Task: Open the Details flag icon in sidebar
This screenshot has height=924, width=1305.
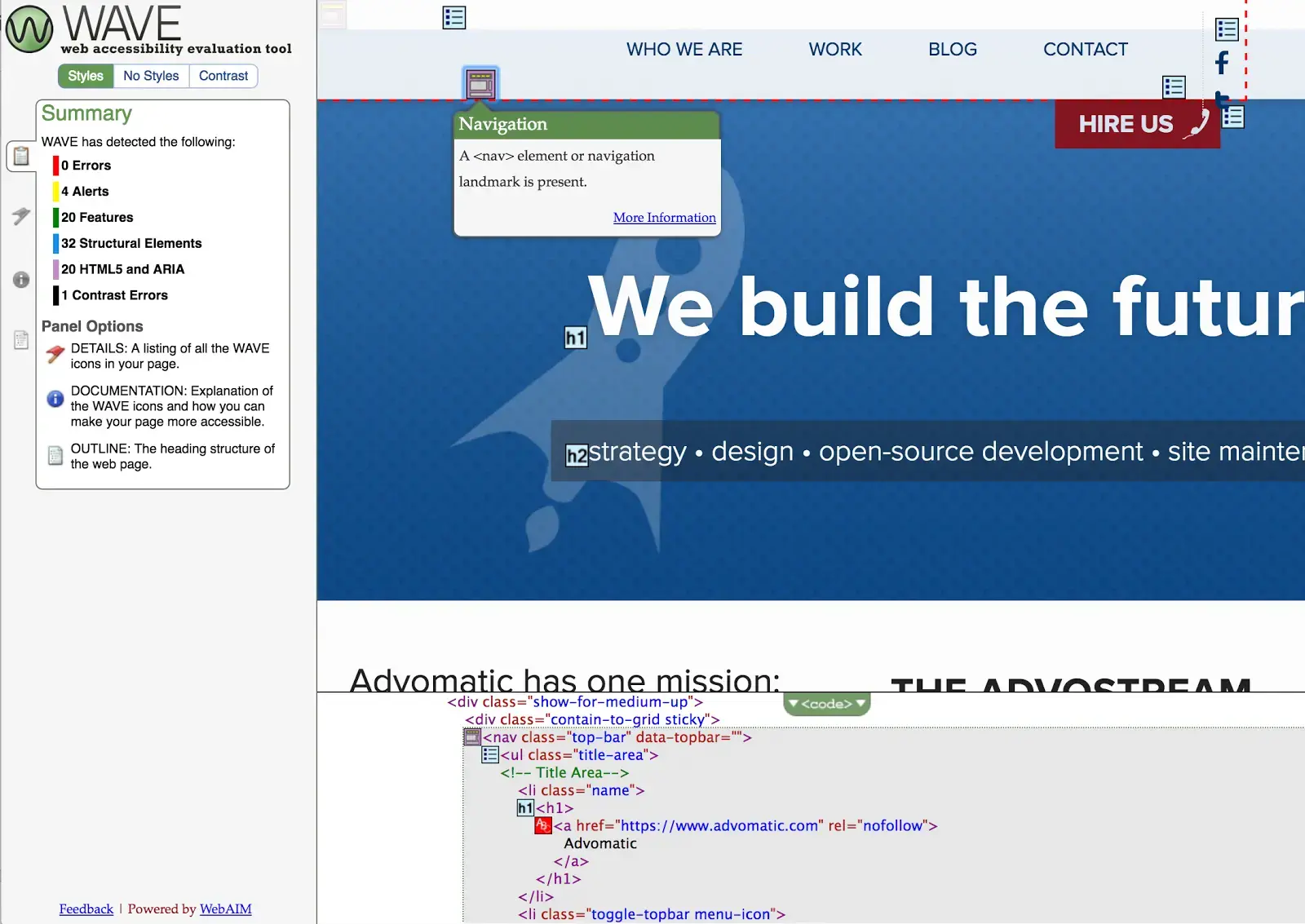Action: tap(21, 216)
